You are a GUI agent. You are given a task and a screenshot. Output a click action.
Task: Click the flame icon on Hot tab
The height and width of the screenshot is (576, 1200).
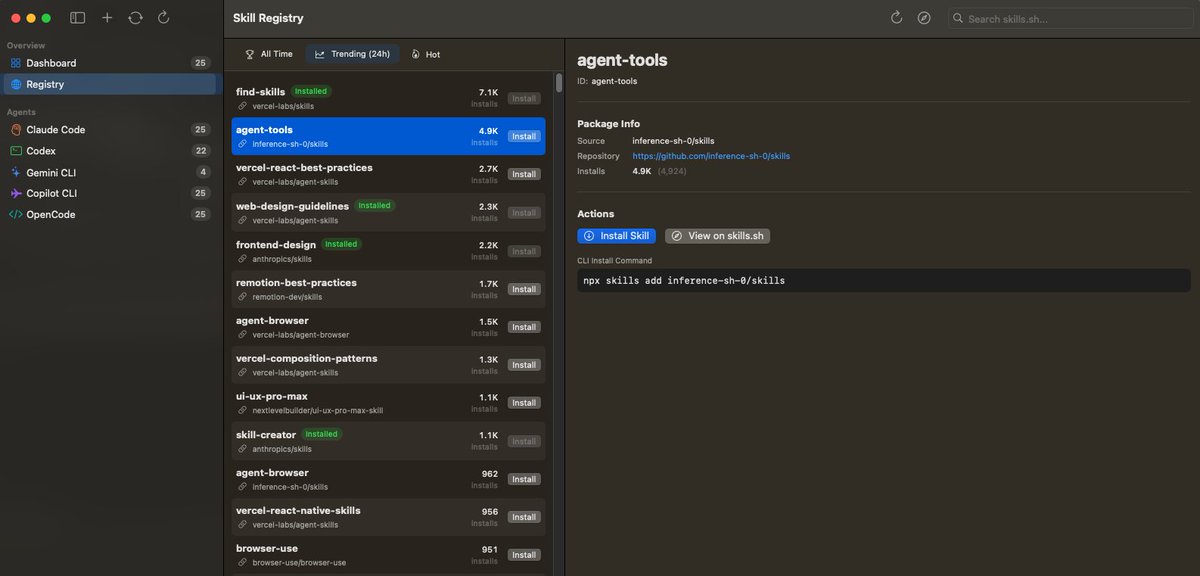pyautogui.click(x=415, y=54)
